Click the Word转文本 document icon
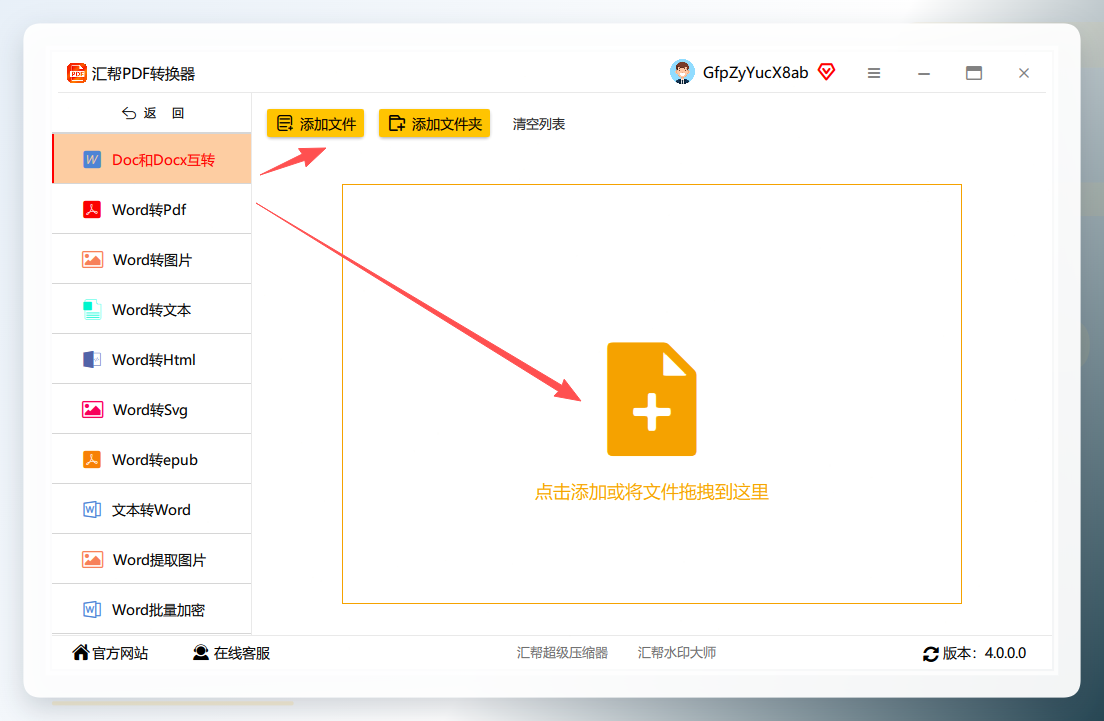Image resolution: width=1104 pixels, height=721 pixels. click(92, 310)
